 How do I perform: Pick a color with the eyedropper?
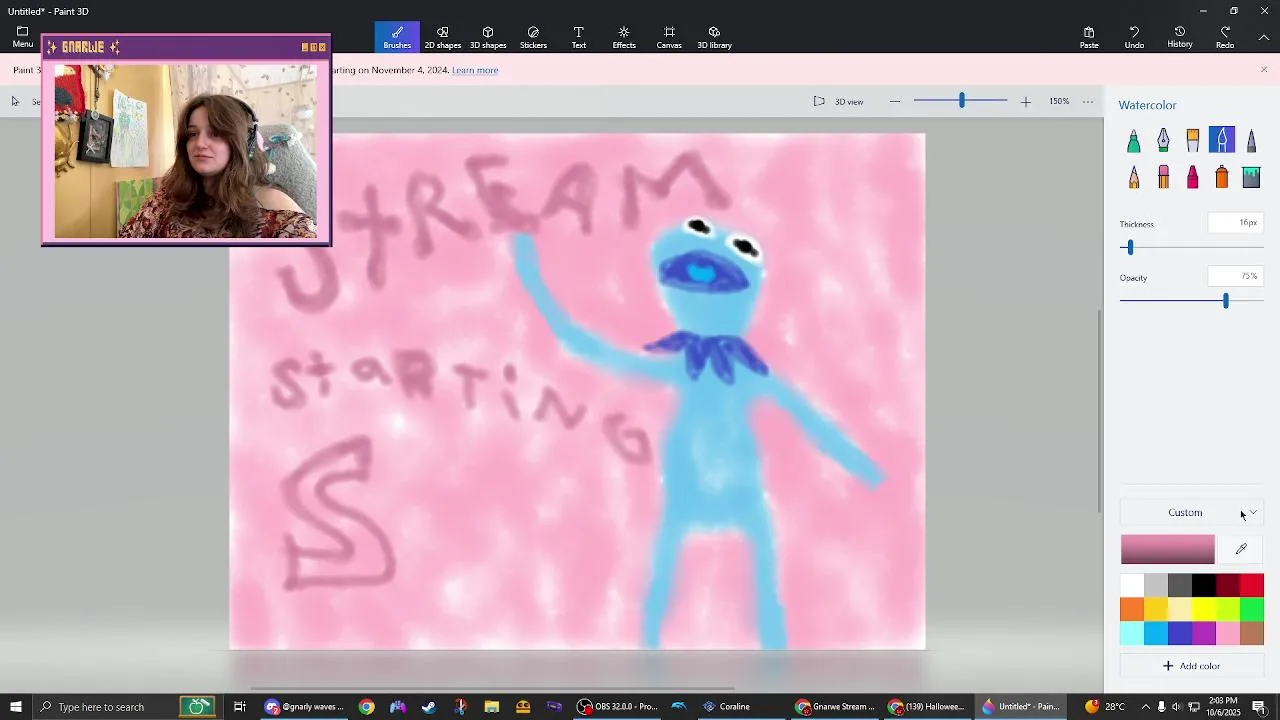pyautogui.click(x=1241, y=549)
